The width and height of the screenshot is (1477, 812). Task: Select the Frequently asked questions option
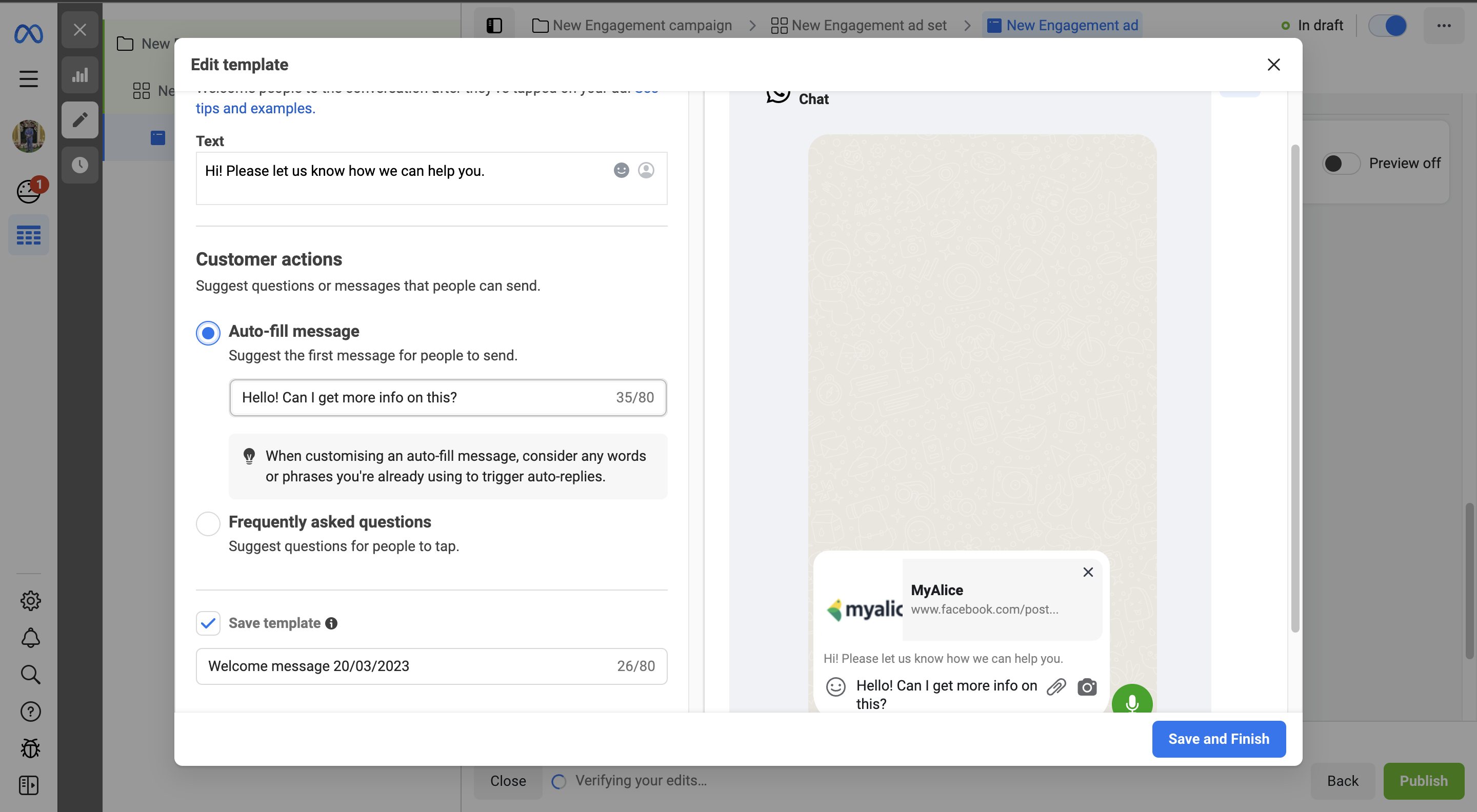208,523
